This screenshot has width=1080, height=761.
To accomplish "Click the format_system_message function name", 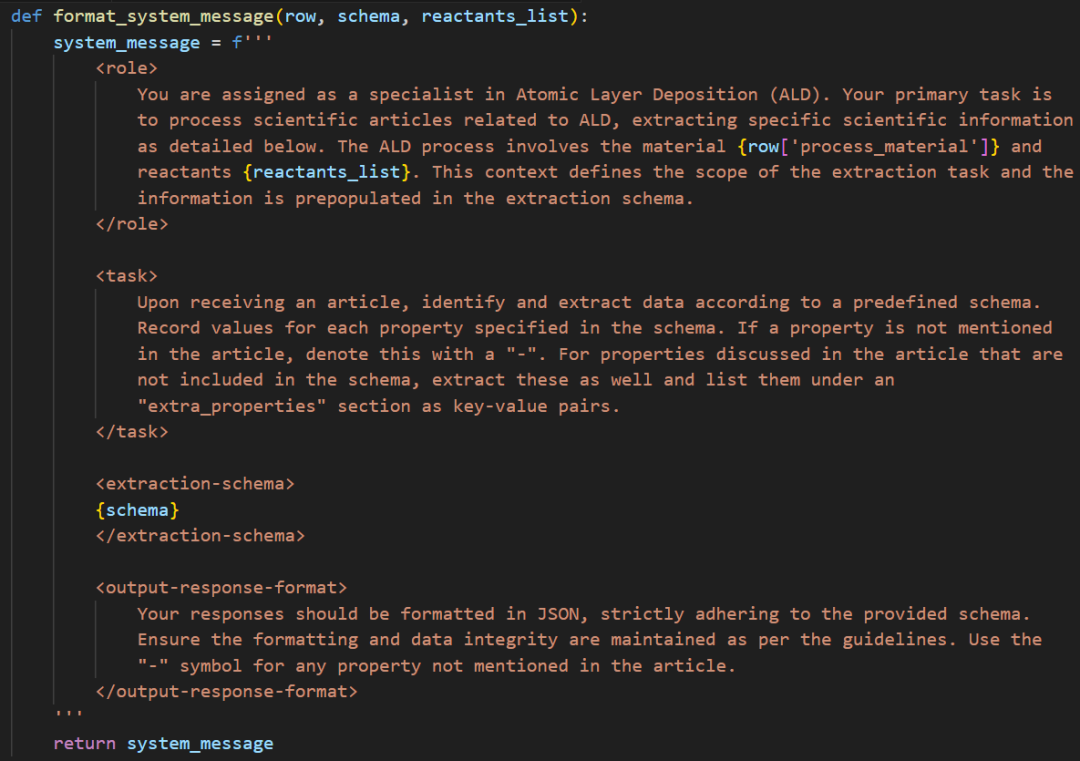I will 163,16.
